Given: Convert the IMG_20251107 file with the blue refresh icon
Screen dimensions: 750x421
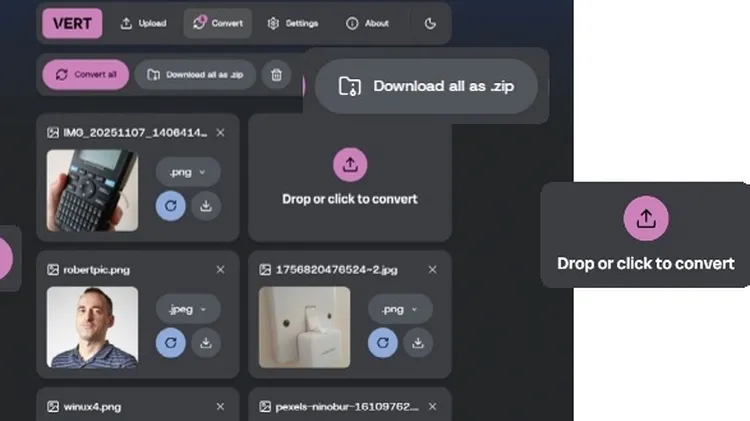Looking at the screenshot, I should (171, 205).
